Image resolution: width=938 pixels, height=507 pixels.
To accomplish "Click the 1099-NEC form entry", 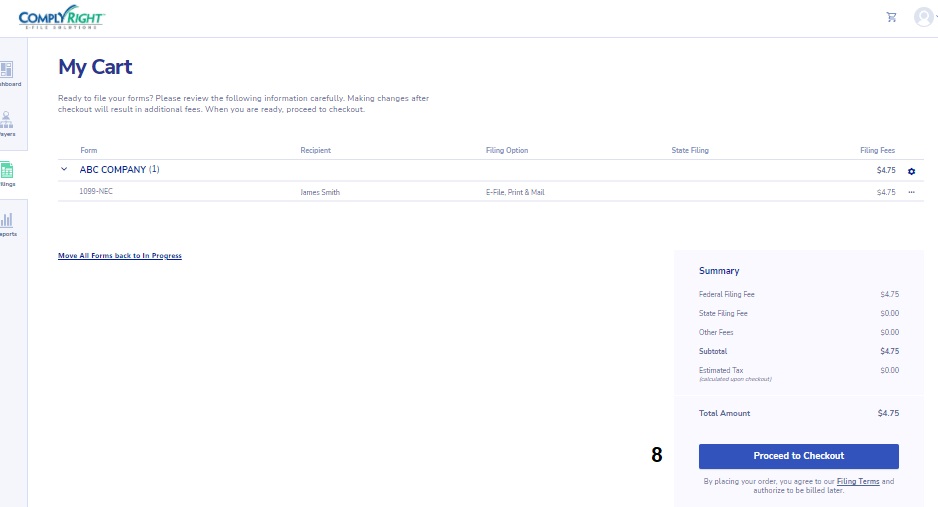I will click(96, 191).
